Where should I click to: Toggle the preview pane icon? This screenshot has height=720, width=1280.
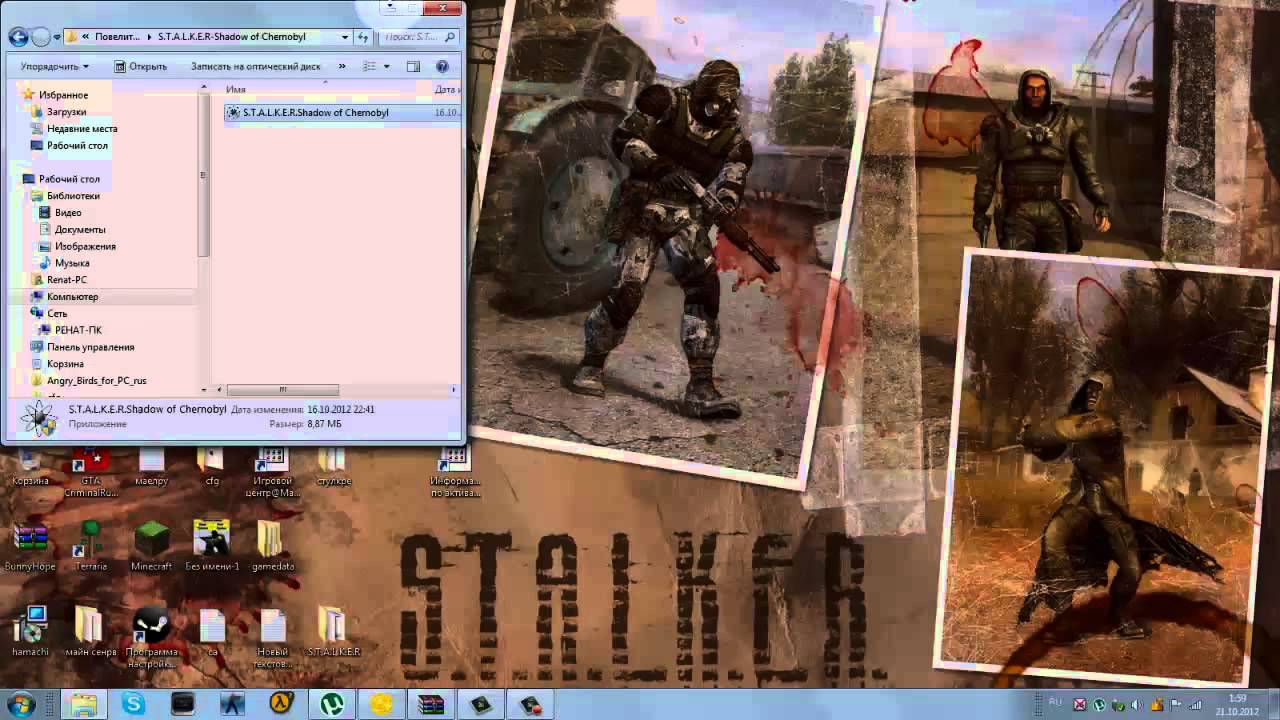(413, 67)
